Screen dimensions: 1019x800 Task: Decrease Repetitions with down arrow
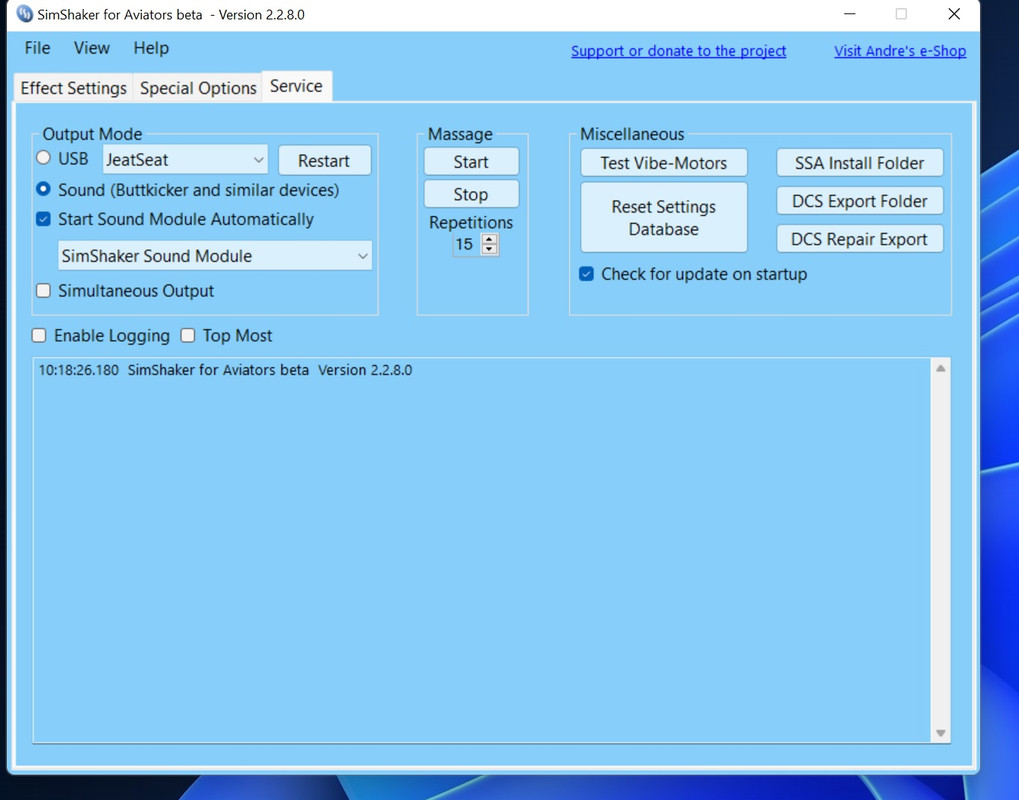489,250
